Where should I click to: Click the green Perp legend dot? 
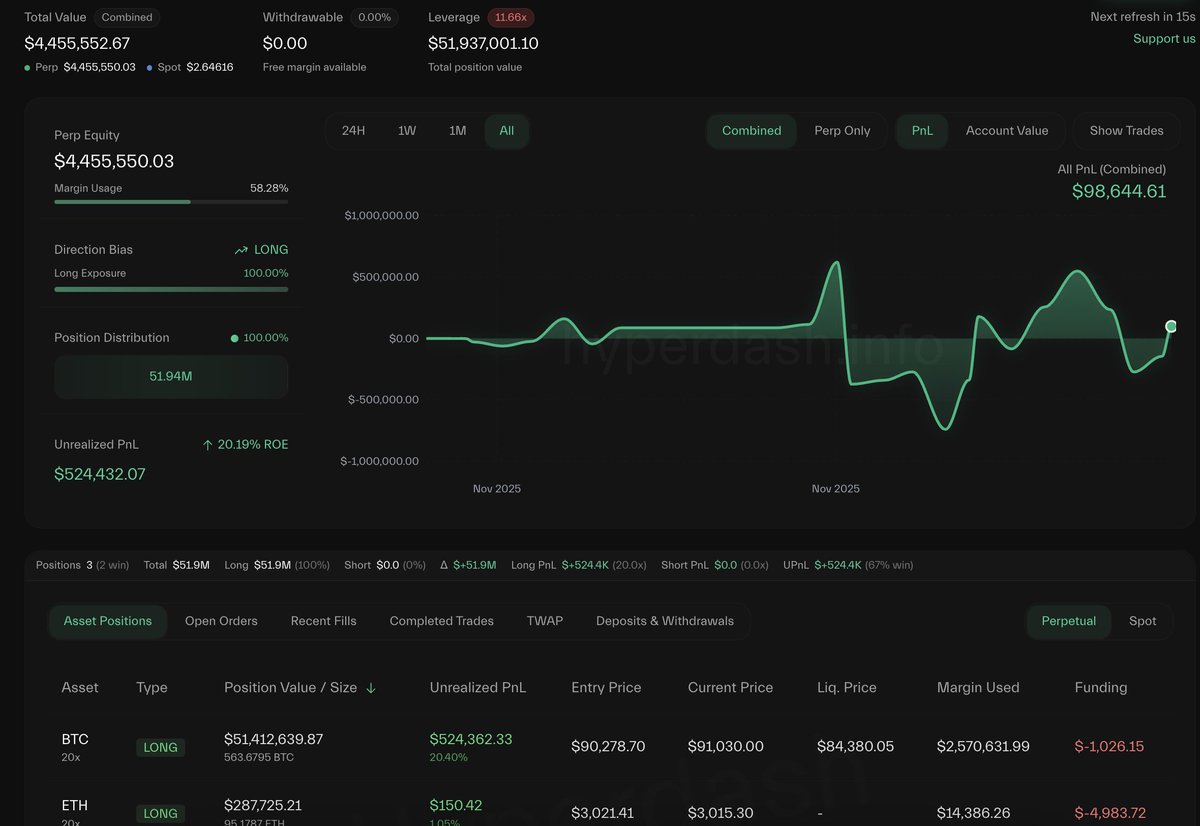tap(27, 67)
